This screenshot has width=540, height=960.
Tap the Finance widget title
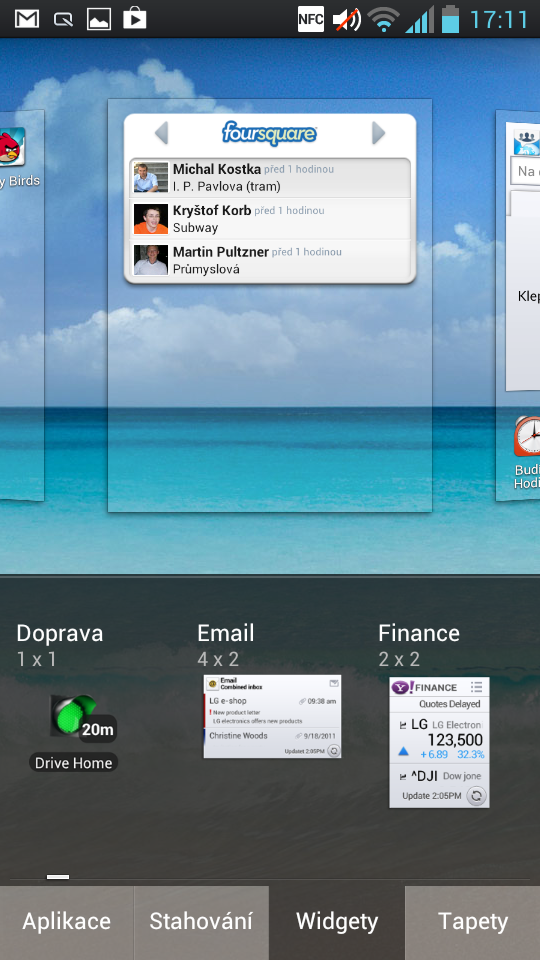(x=419, y=633)
